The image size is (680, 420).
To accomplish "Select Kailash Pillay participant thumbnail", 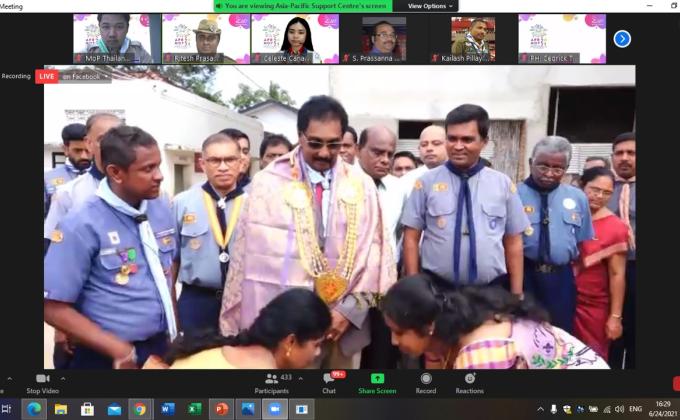I will pos(473,39).
